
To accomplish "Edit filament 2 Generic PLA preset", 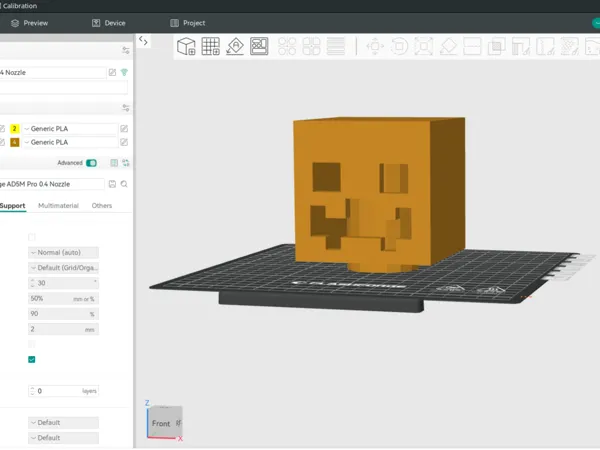I will point(124,129).
